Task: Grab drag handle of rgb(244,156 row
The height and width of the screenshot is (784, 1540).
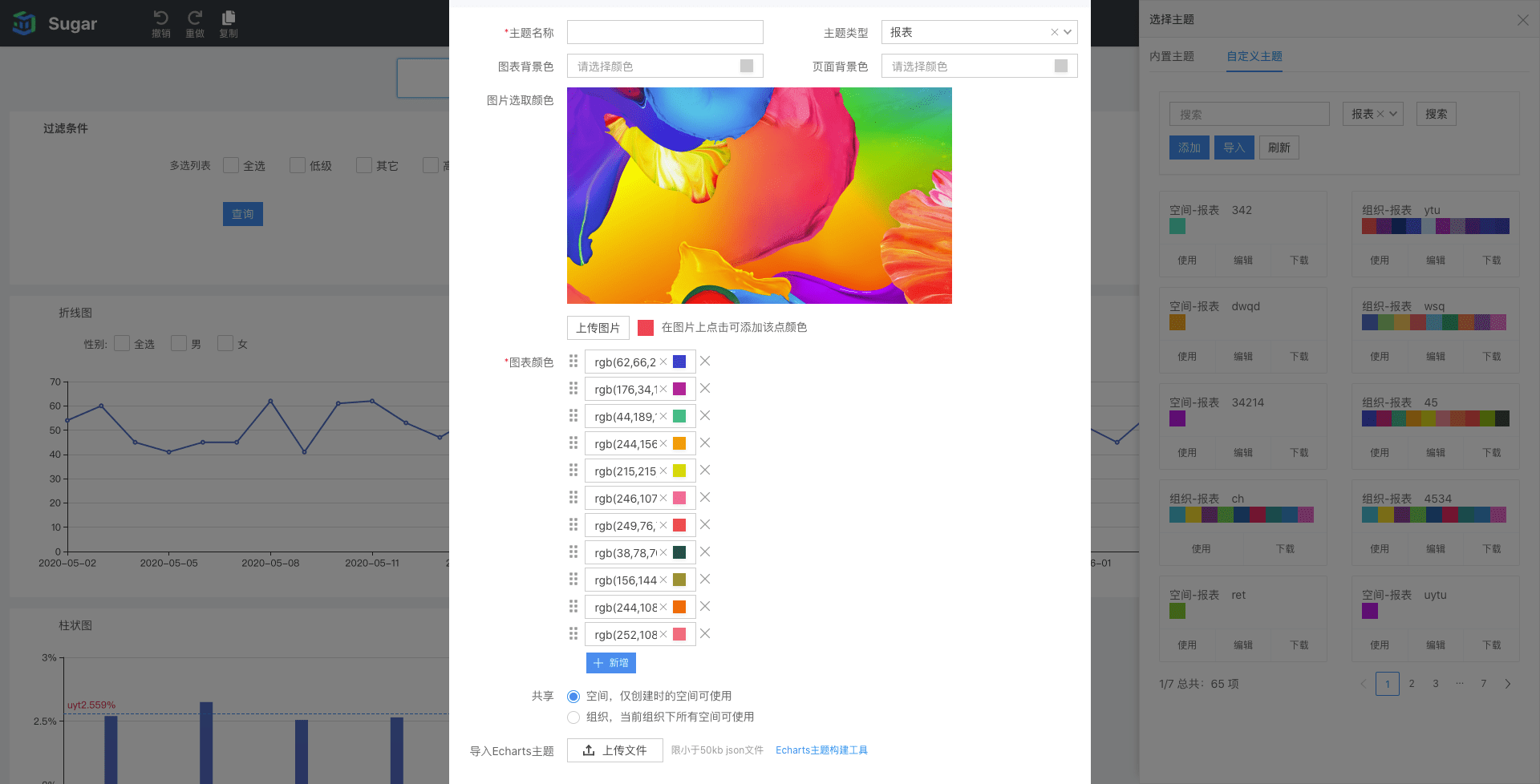Action: 573,443
